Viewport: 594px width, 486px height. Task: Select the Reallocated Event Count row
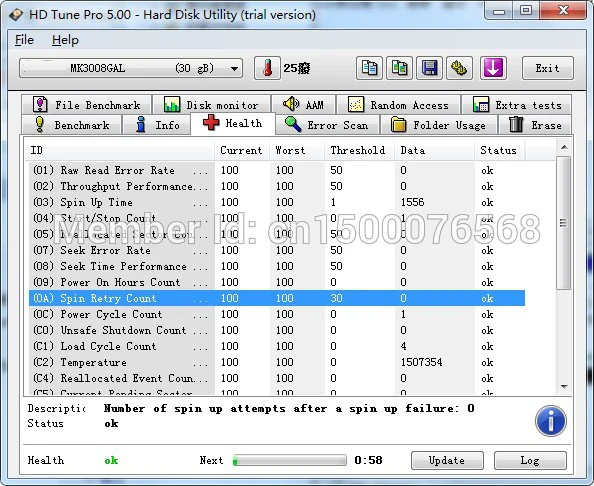pos(277,378)
